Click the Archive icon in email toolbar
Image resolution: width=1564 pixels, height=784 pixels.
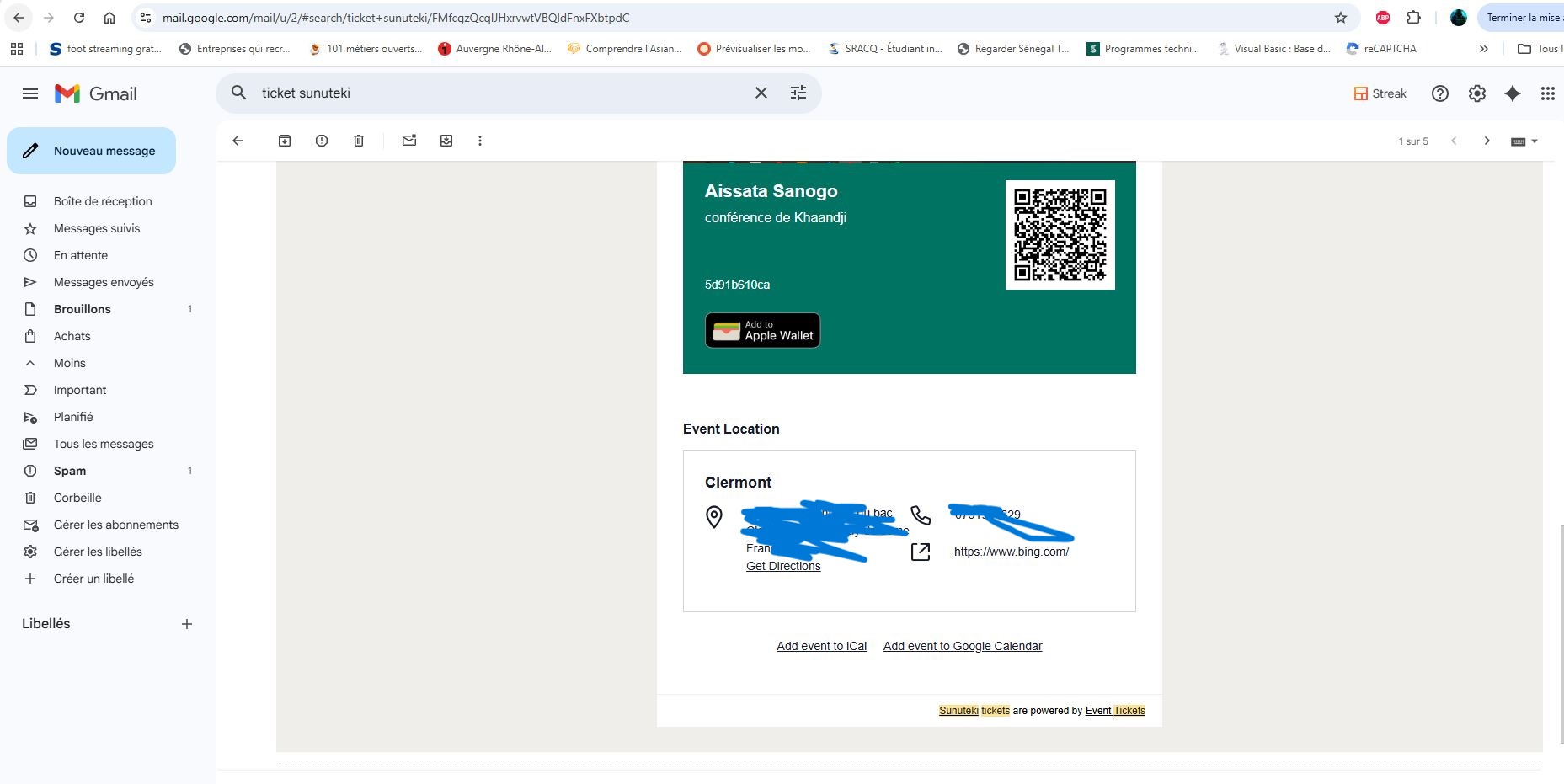tap(285, 141)
